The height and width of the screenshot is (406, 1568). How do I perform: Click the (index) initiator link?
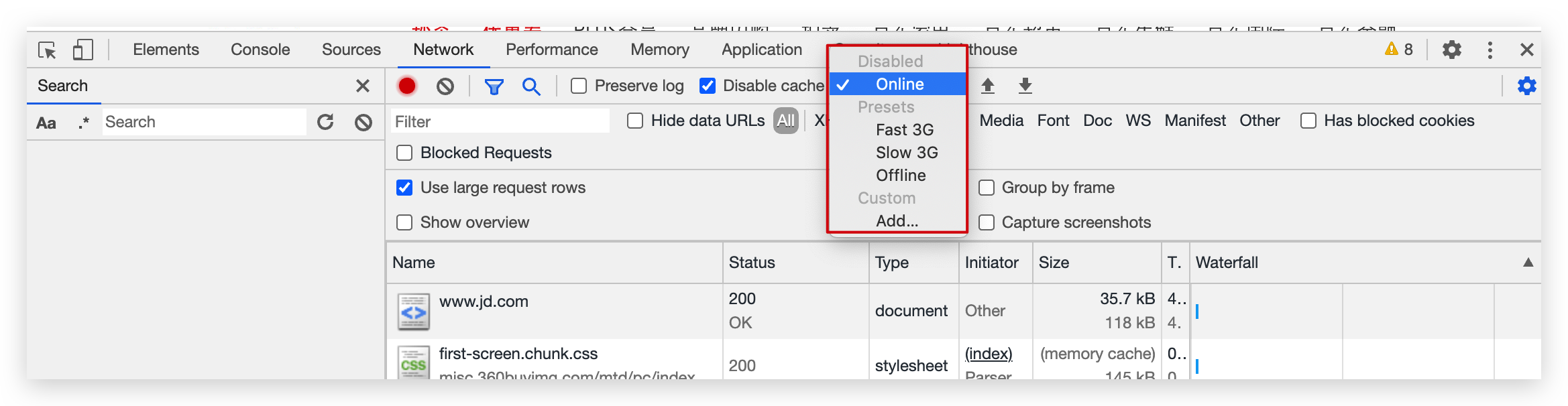click(x=989, y=354)
